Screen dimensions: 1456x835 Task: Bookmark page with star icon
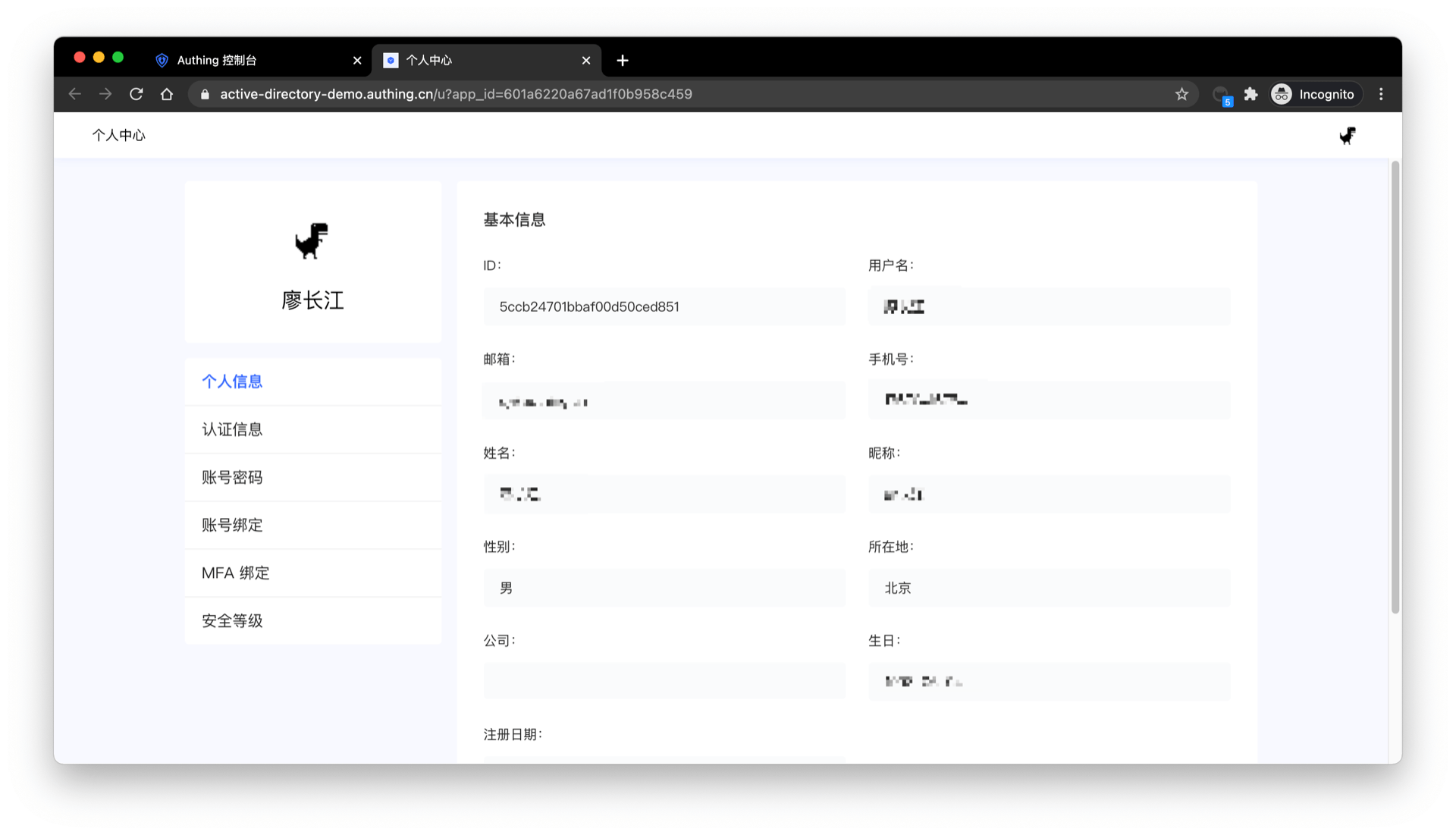point(1181,94)
